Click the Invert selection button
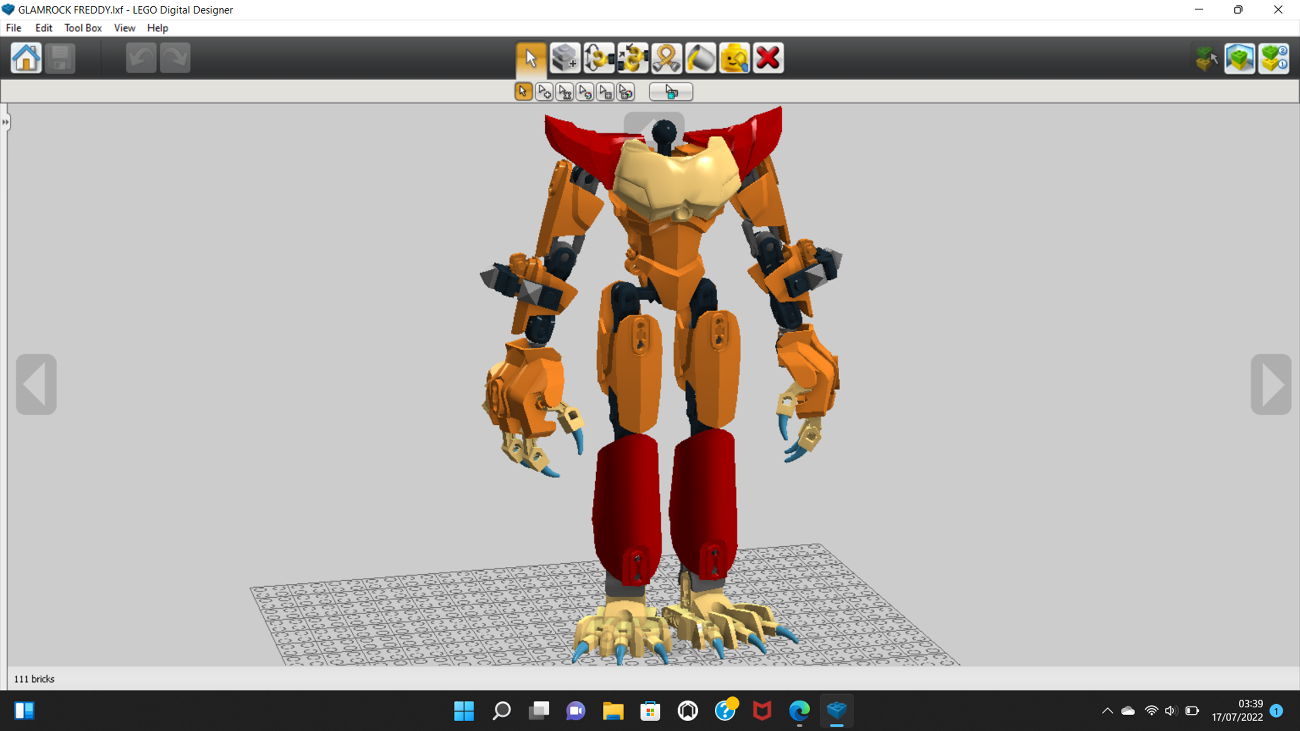The height and width of the screenshot is (731, 1300). (671, 92)
